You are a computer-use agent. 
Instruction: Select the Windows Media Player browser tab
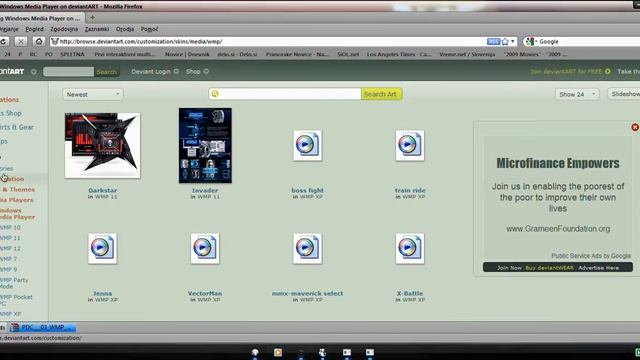pos(41,18)
